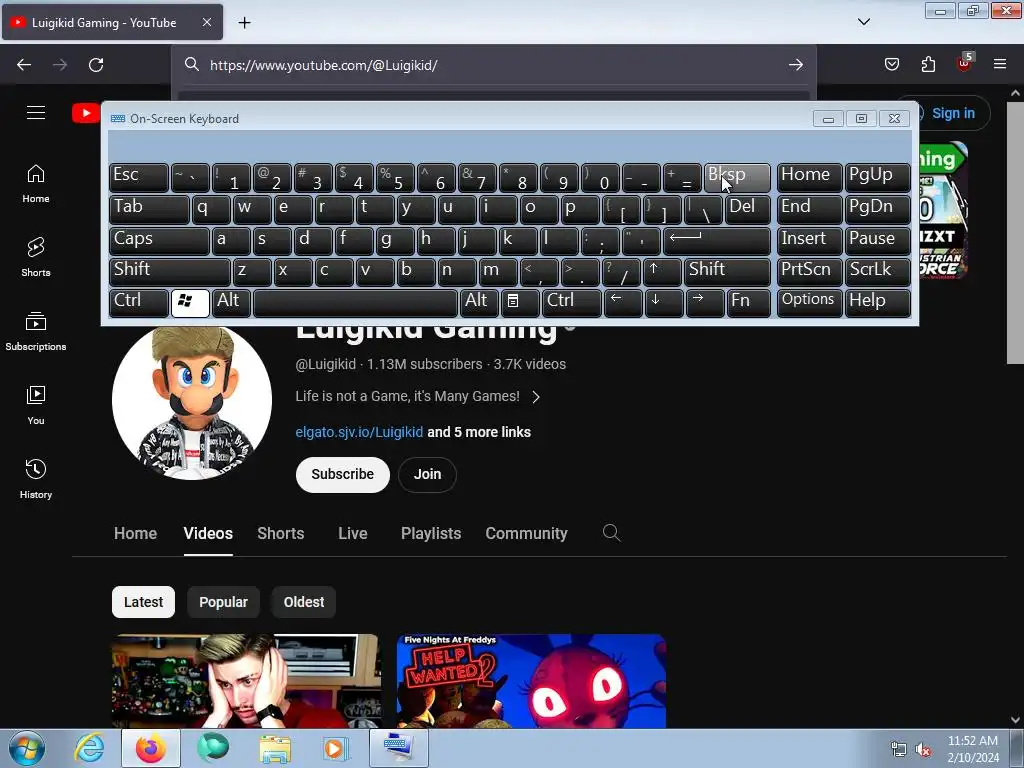
Task: Open the Live channel tab
Action: click(353, 533)
